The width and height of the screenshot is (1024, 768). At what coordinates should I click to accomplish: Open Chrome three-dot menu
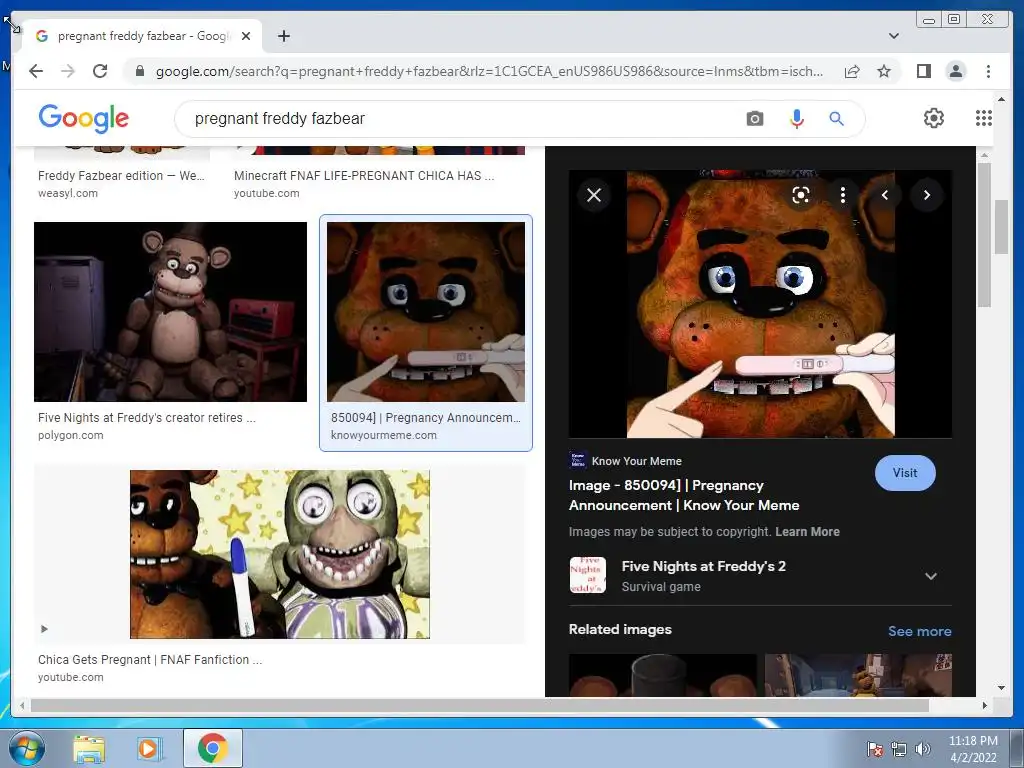pyautogui.click(x=988, y=71)
